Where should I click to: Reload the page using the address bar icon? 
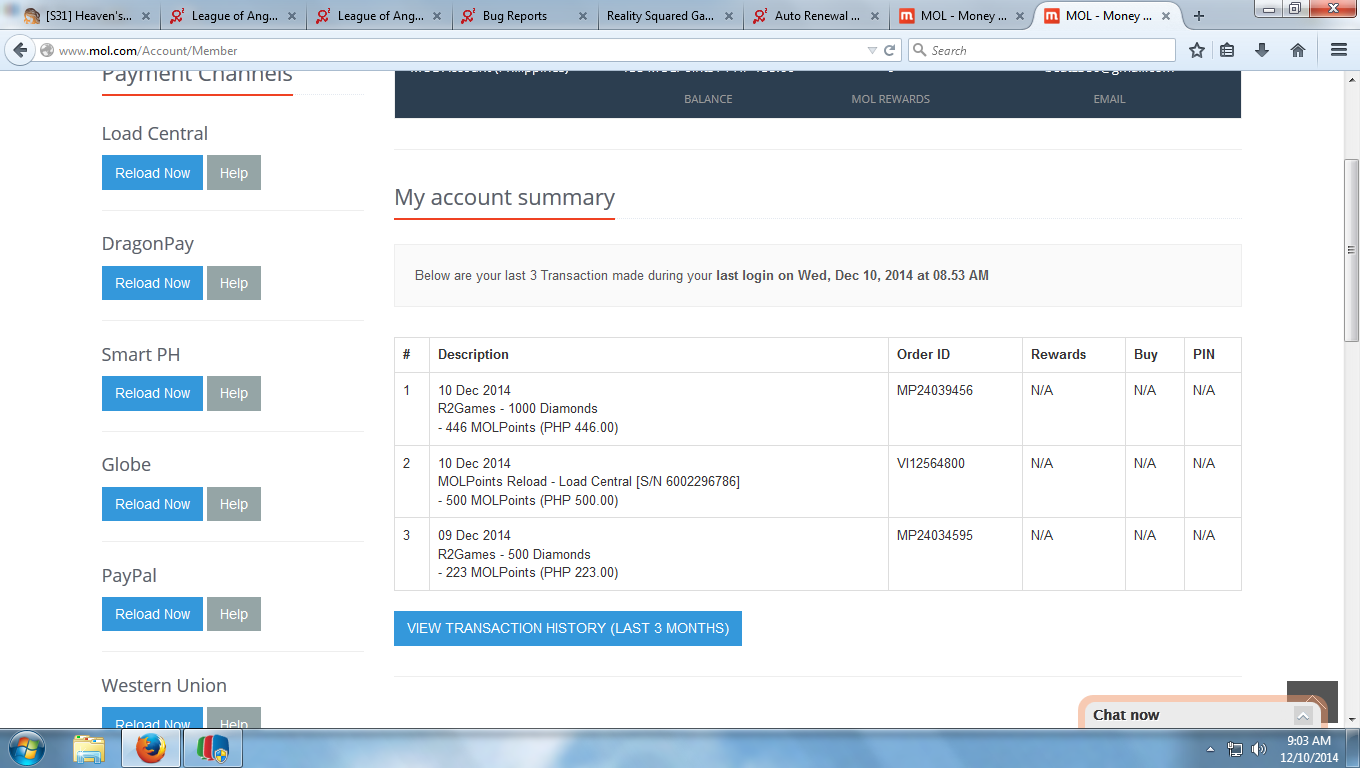(x=890, y=50)
